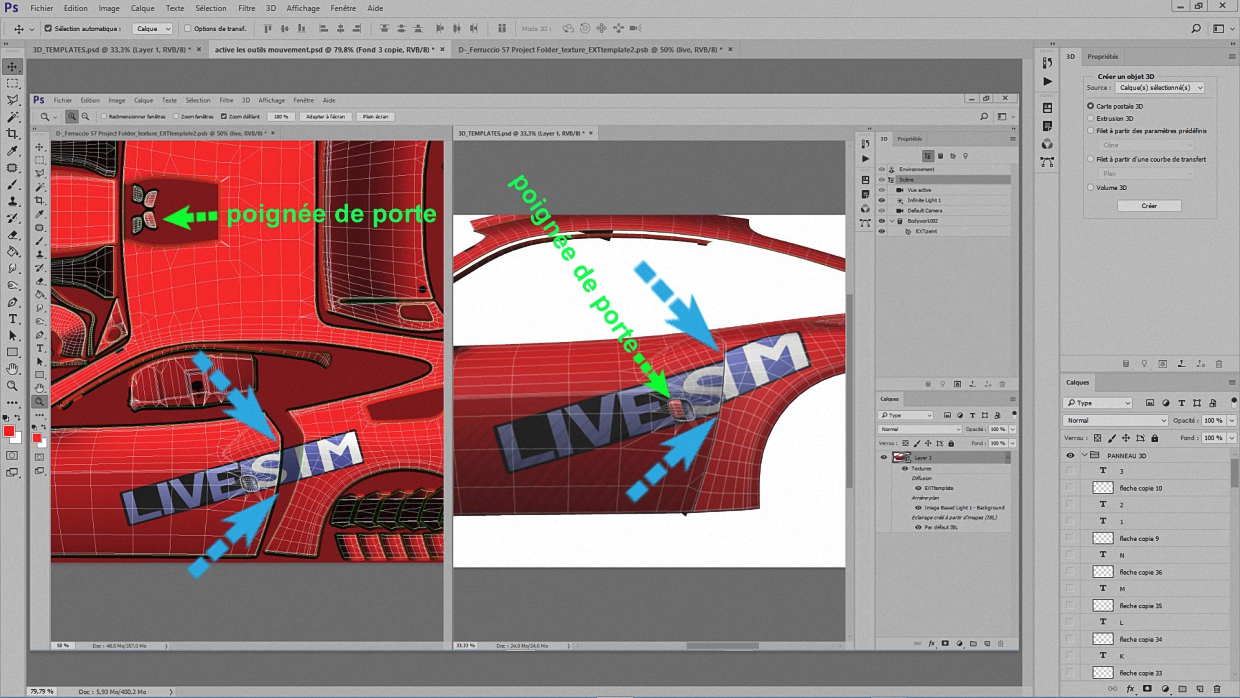Image resolution: width=1240 pixels, height=698 pixels.
Task: Open the Actions panel play icon in the dock
Action: pyautogui.click(x=1047, y=82)
